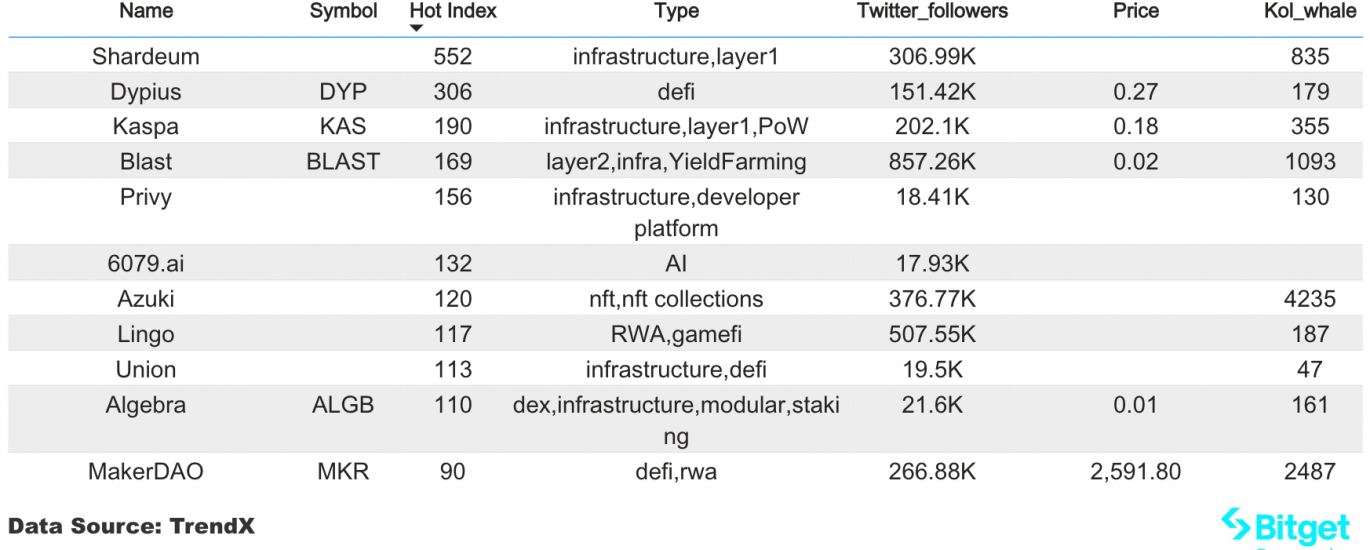1370x550 pixels.
Task: Select the Azuki name cell
Action: [146, 299]
